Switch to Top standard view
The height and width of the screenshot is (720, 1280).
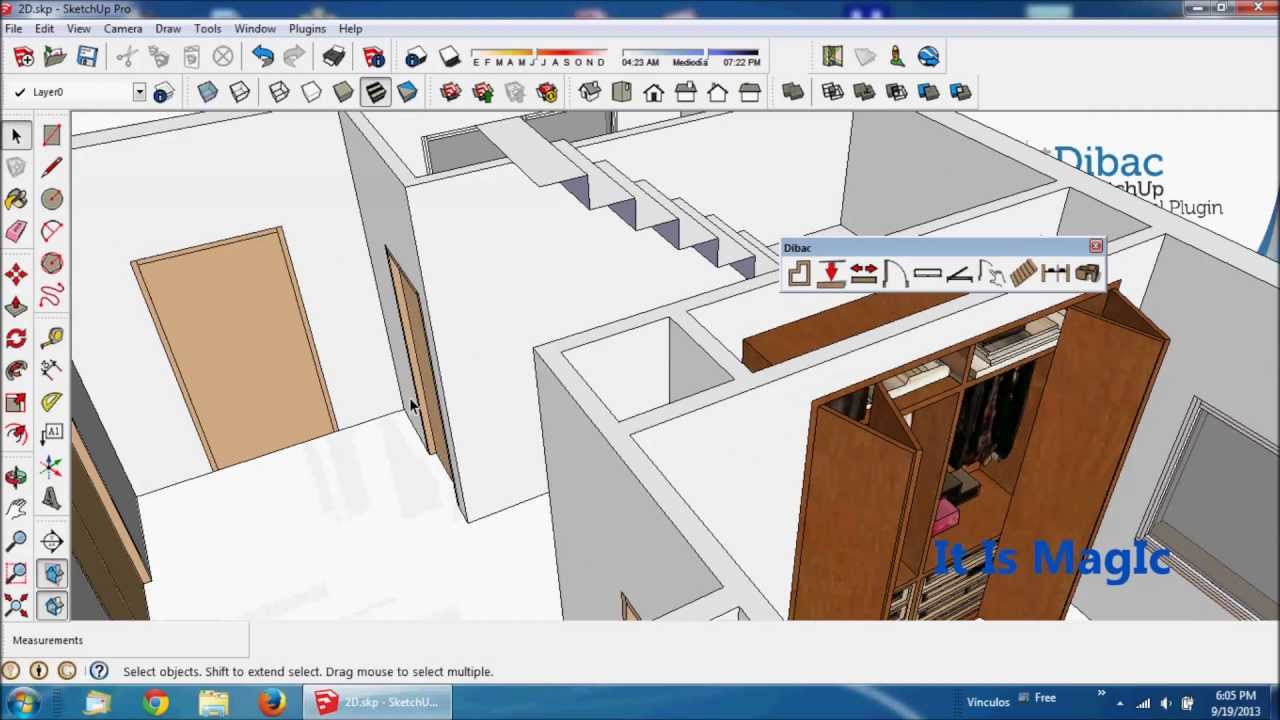pyautogui.click(x=621, y=92)
